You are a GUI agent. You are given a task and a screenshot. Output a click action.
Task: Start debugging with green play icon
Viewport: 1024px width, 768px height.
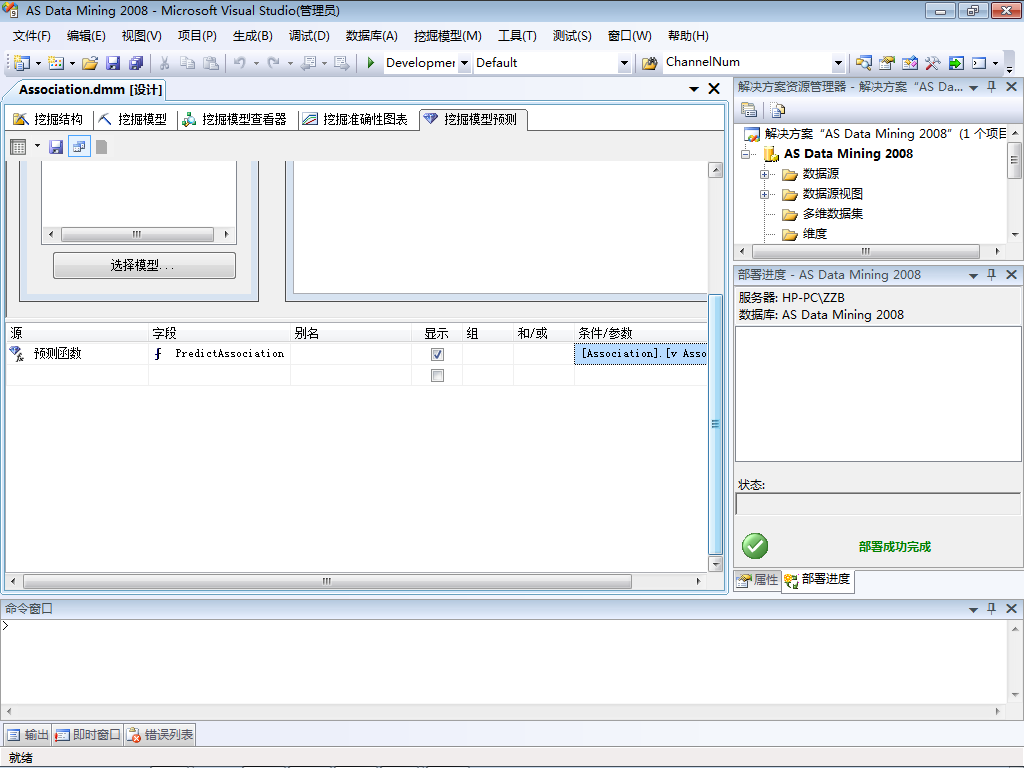(x=370, y=63)
